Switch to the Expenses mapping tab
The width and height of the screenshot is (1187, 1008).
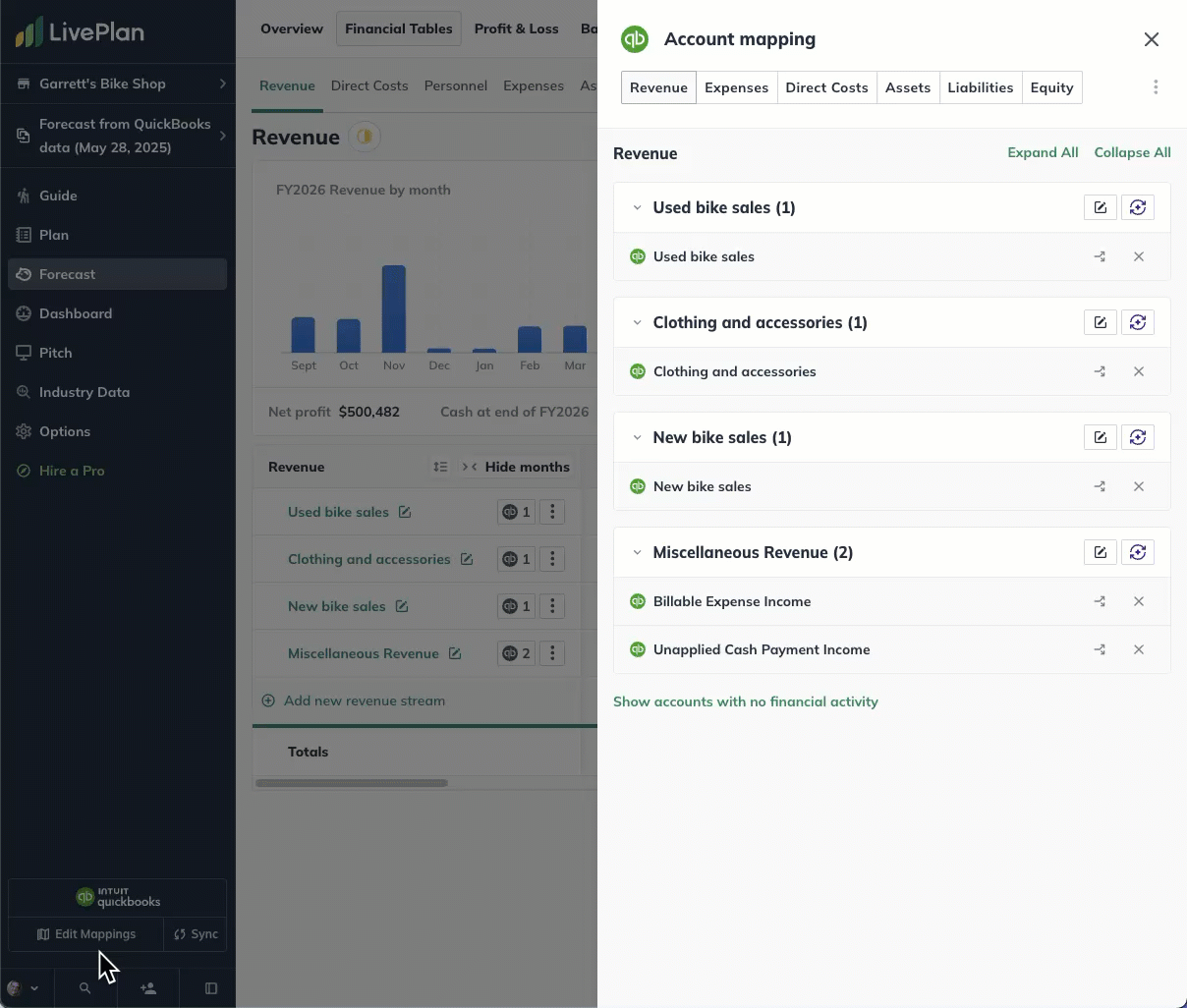click(x=736, y=87)
